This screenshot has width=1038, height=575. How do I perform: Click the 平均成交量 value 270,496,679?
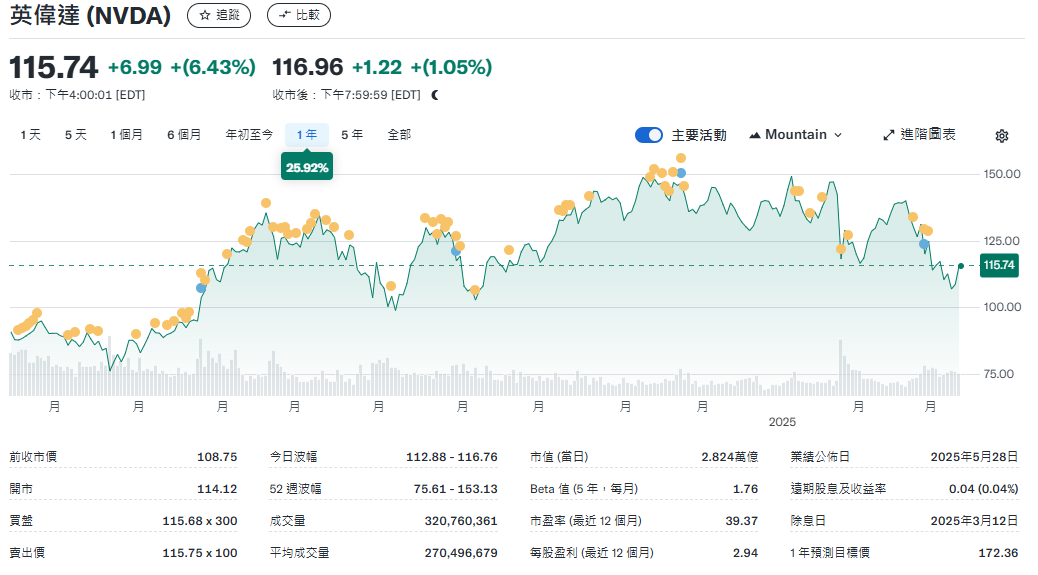(x=461, y=553)
